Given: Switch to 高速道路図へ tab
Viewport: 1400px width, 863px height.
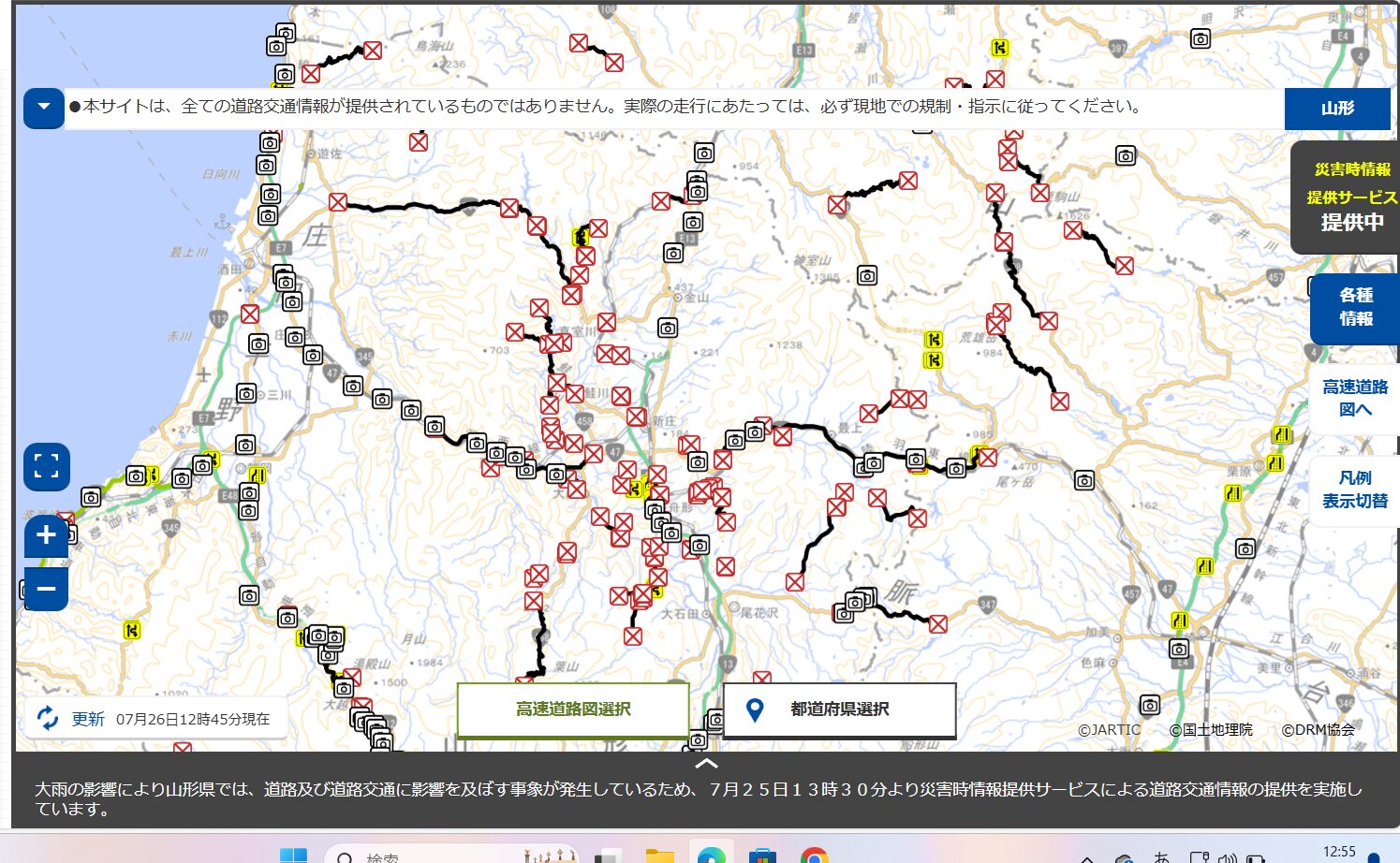Looking at the screenshot, I should point(1354,398).
